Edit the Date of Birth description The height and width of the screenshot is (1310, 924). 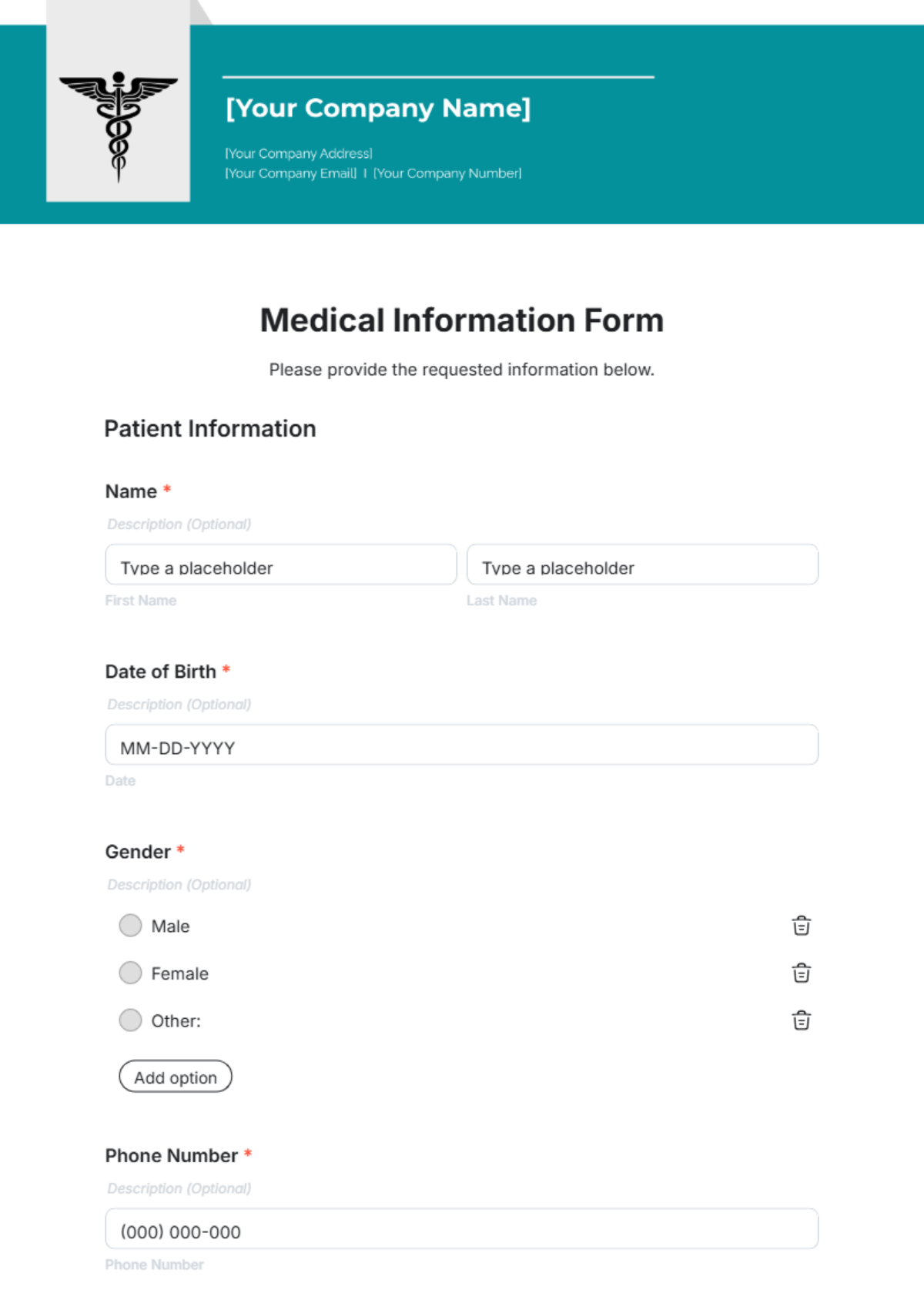pyautogui.click(x=179, y=704)
